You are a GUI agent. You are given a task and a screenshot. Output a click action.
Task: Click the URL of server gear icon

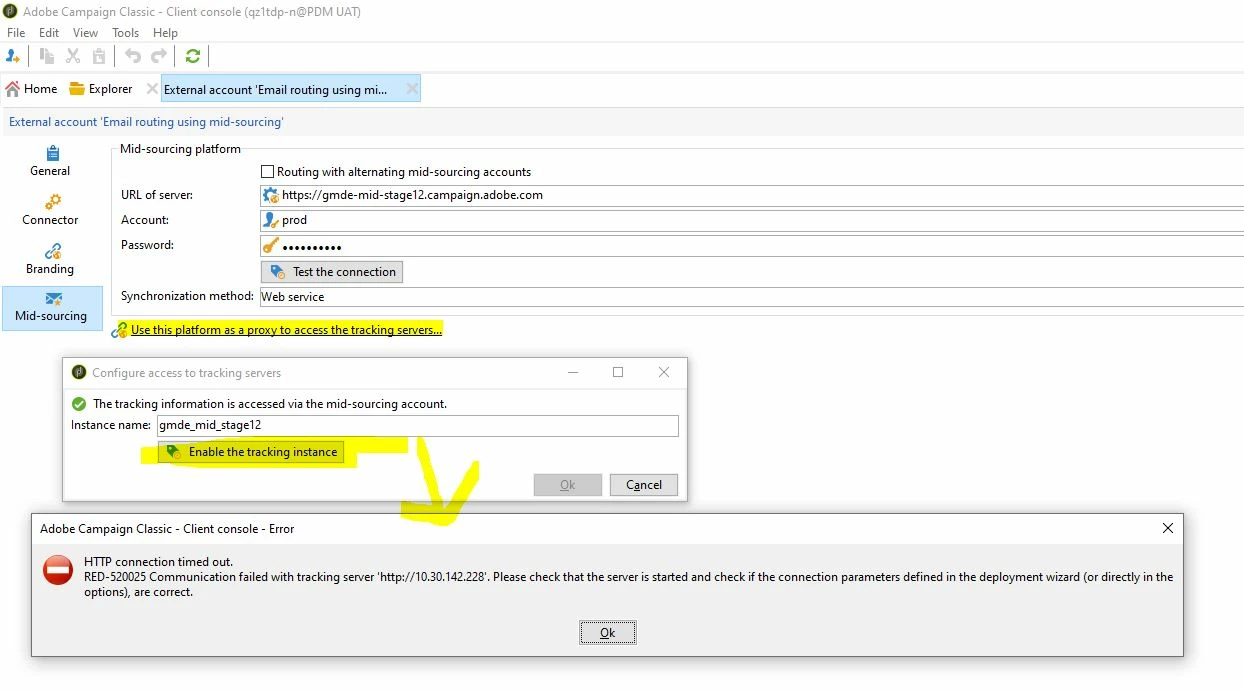click(270, 195)
